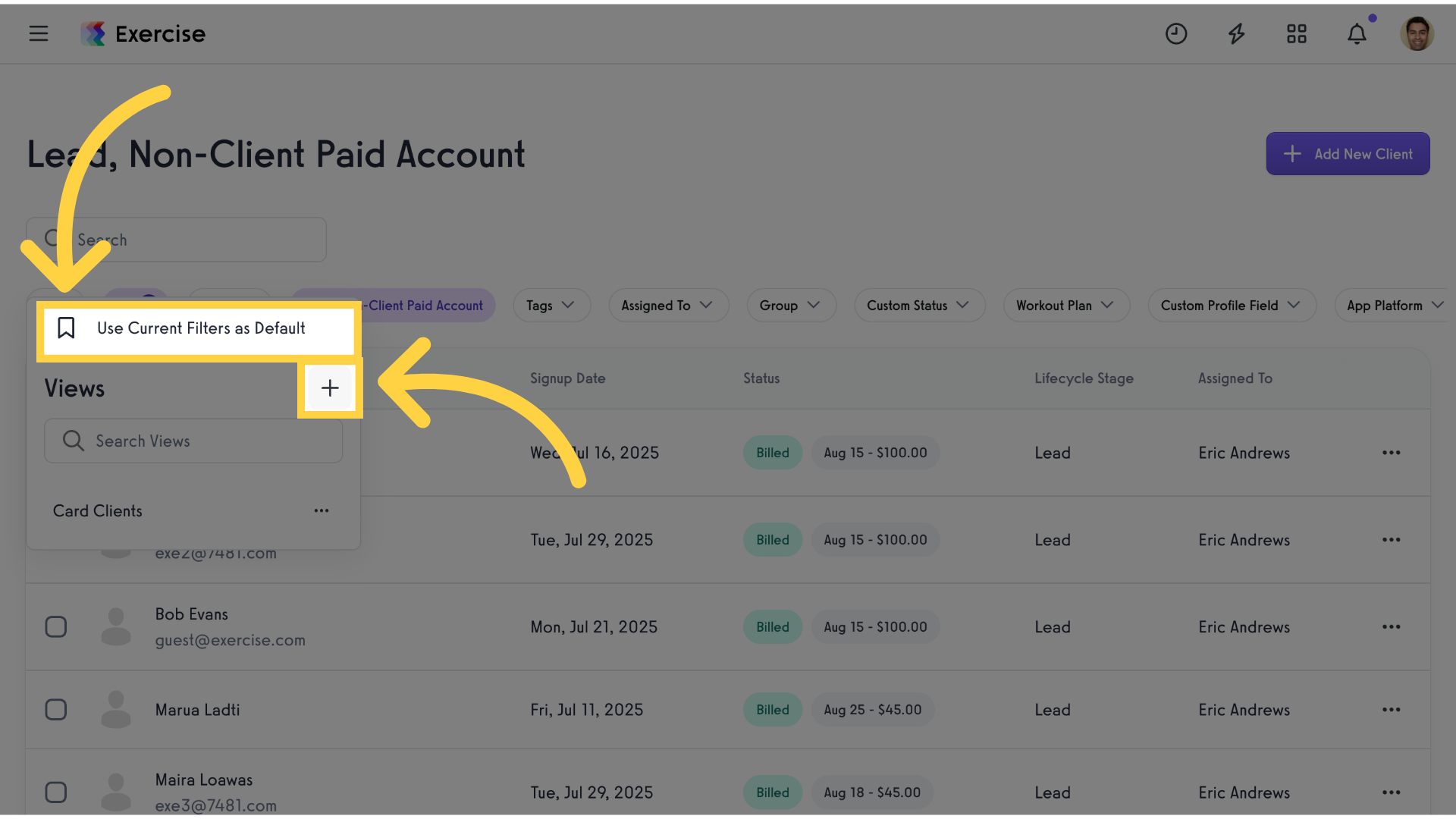Click the Exercise logo
The width and height of the screenshot is (1456, 819).
click(143, 33)
